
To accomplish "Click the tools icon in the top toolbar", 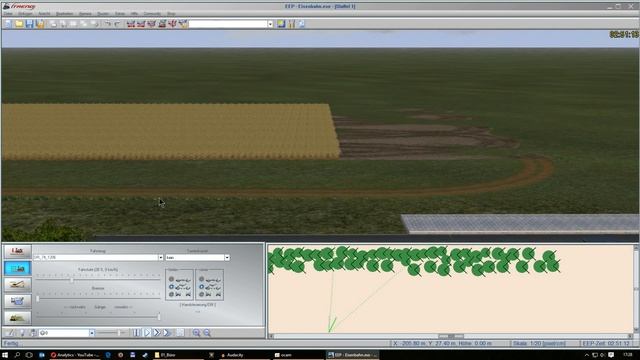I will (x=291, y=24).
